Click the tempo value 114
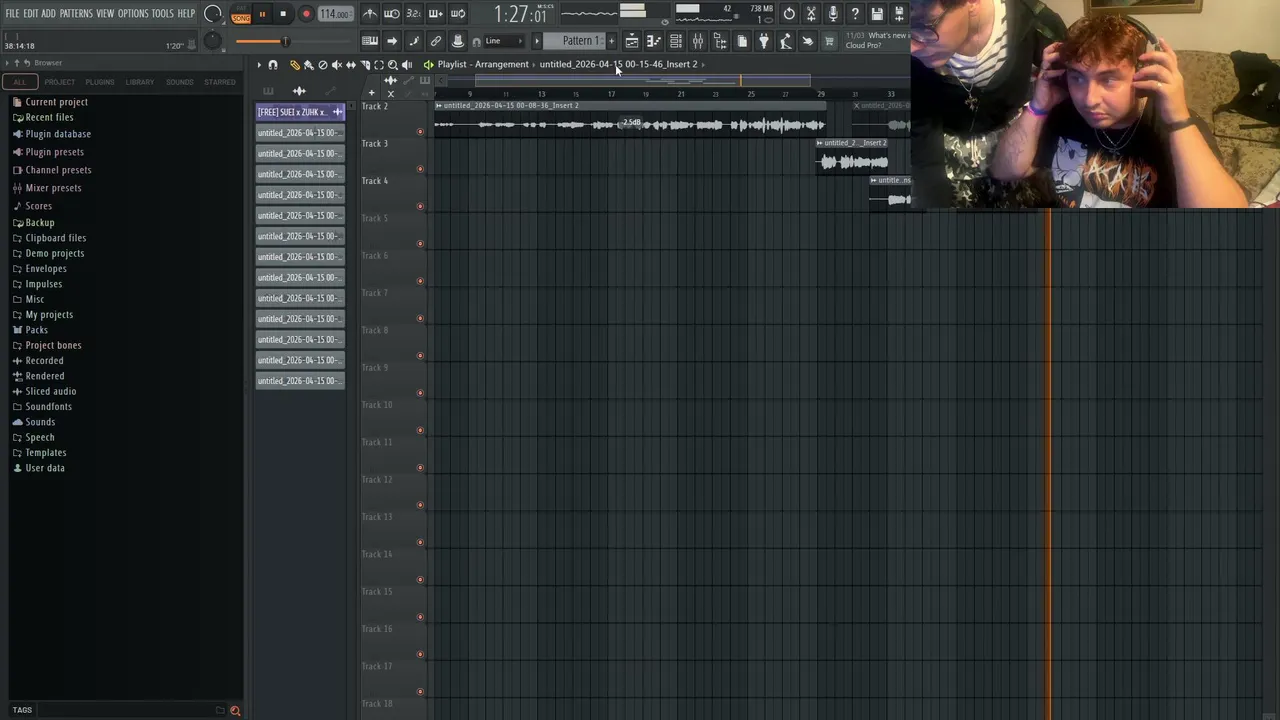Screen dimensions: 1280x720 click(x=335, y=14)
